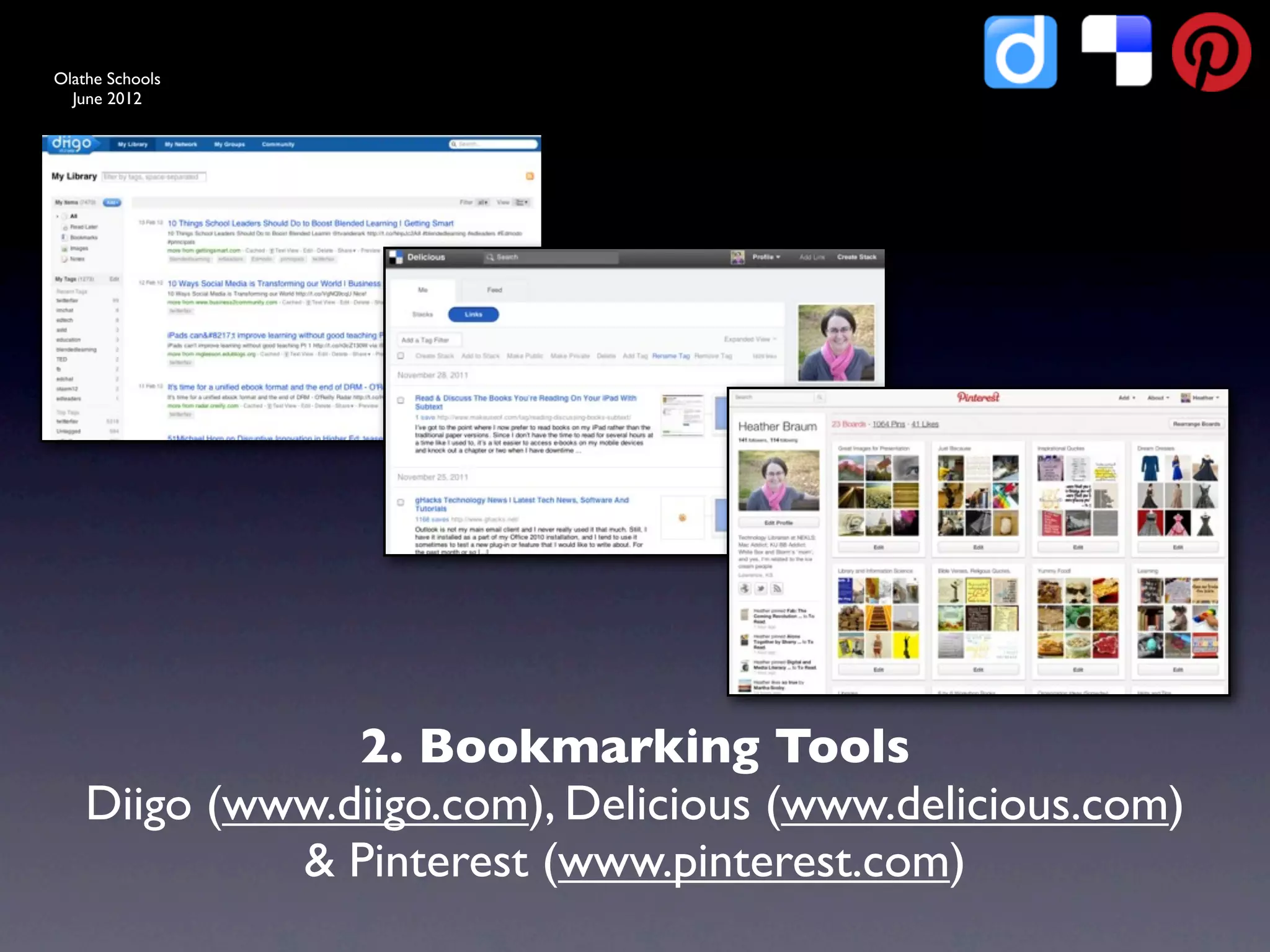This screenshot has width=1270, height=952.
Task: Select Notes in Diigo sidebar
Action: tap(73, 259)
